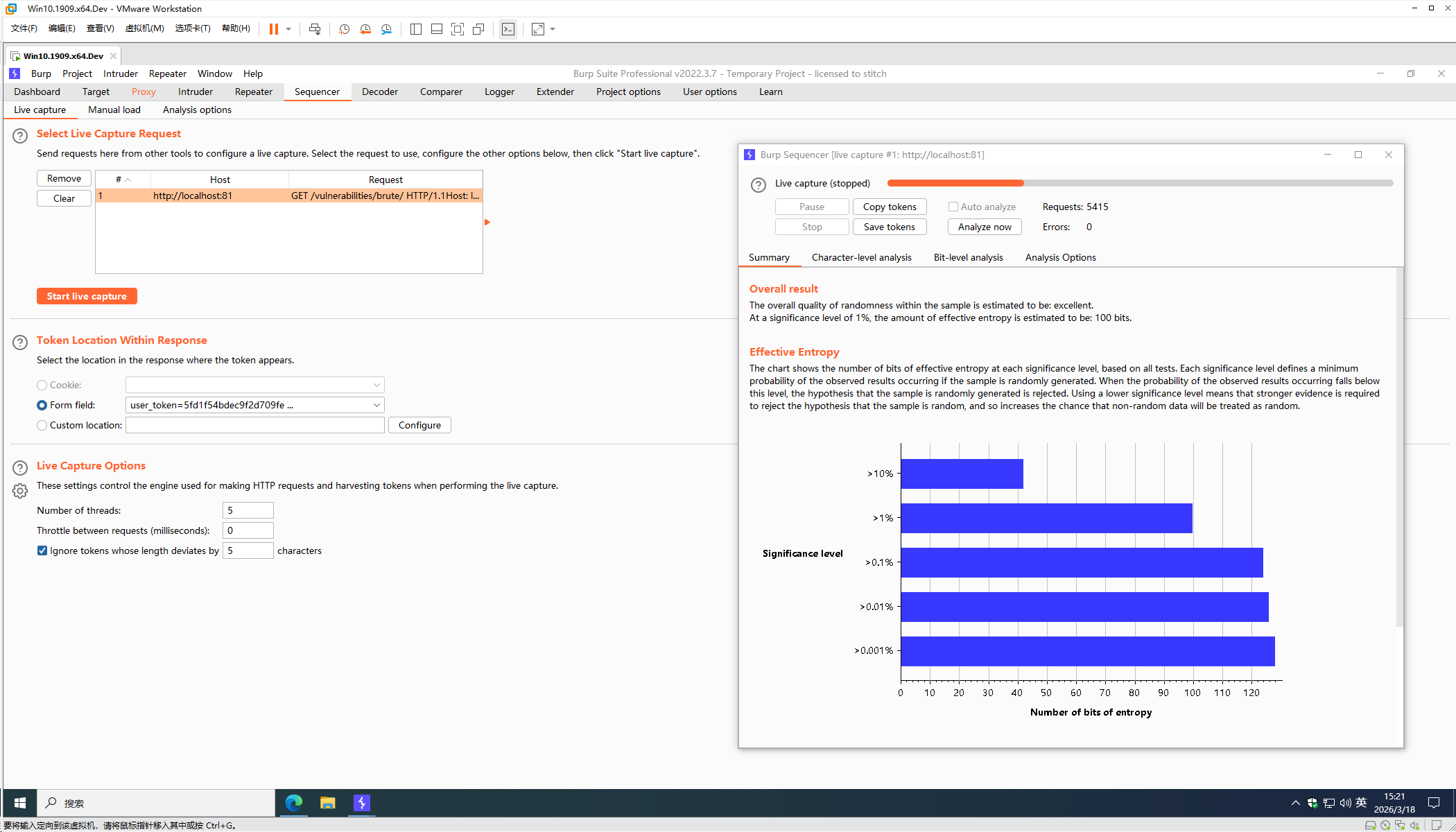The image size is (1456, 832).
Task: Enable the Auto analyze checkbox
Action: click(953, 207)
